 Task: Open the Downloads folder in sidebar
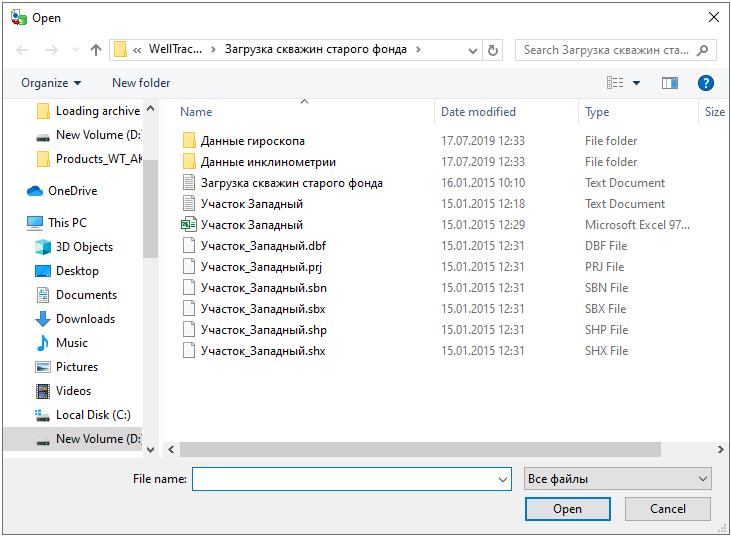click(85, 319)
